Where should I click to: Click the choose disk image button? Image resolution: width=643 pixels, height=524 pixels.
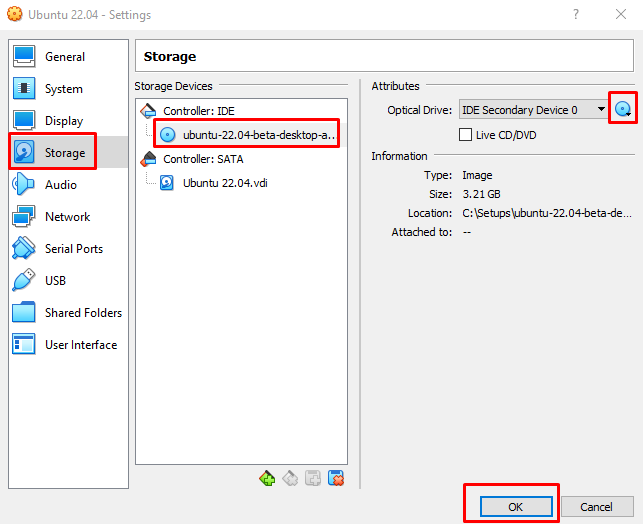[622, 109]
